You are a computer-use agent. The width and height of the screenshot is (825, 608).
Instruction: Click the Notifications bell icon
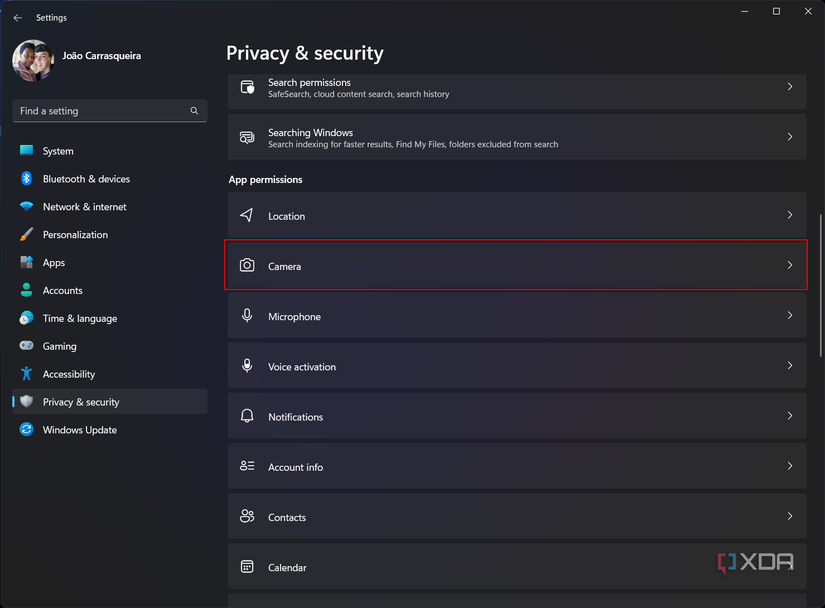(x=247, y=416)
